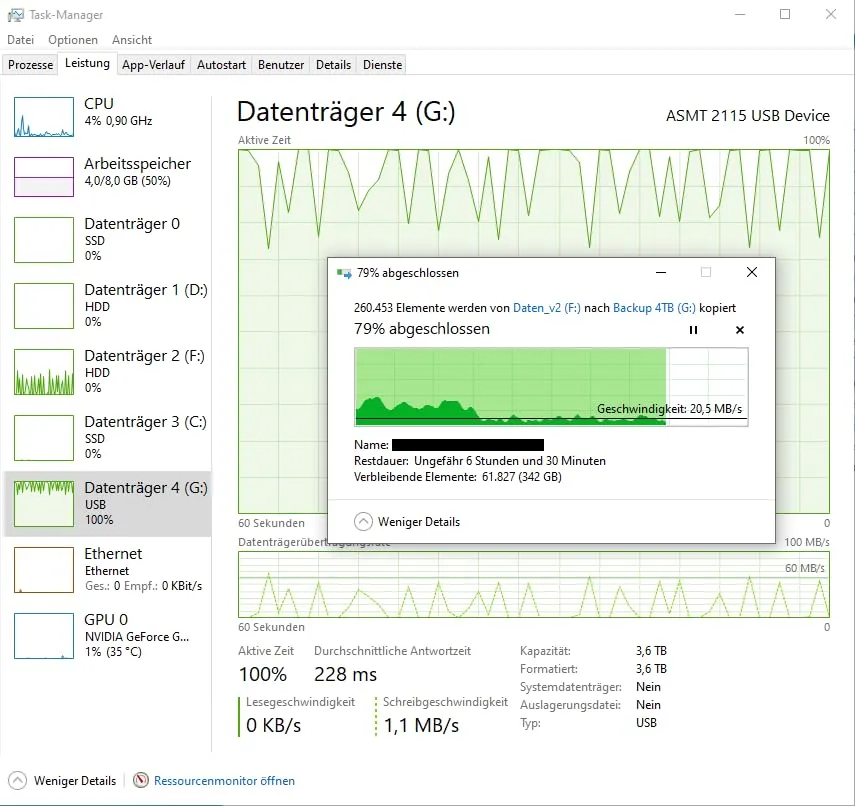This screenshot has width=855, height=806.
Task: Open the Daten_v2 (F:) source link
Action: point(546,308)
